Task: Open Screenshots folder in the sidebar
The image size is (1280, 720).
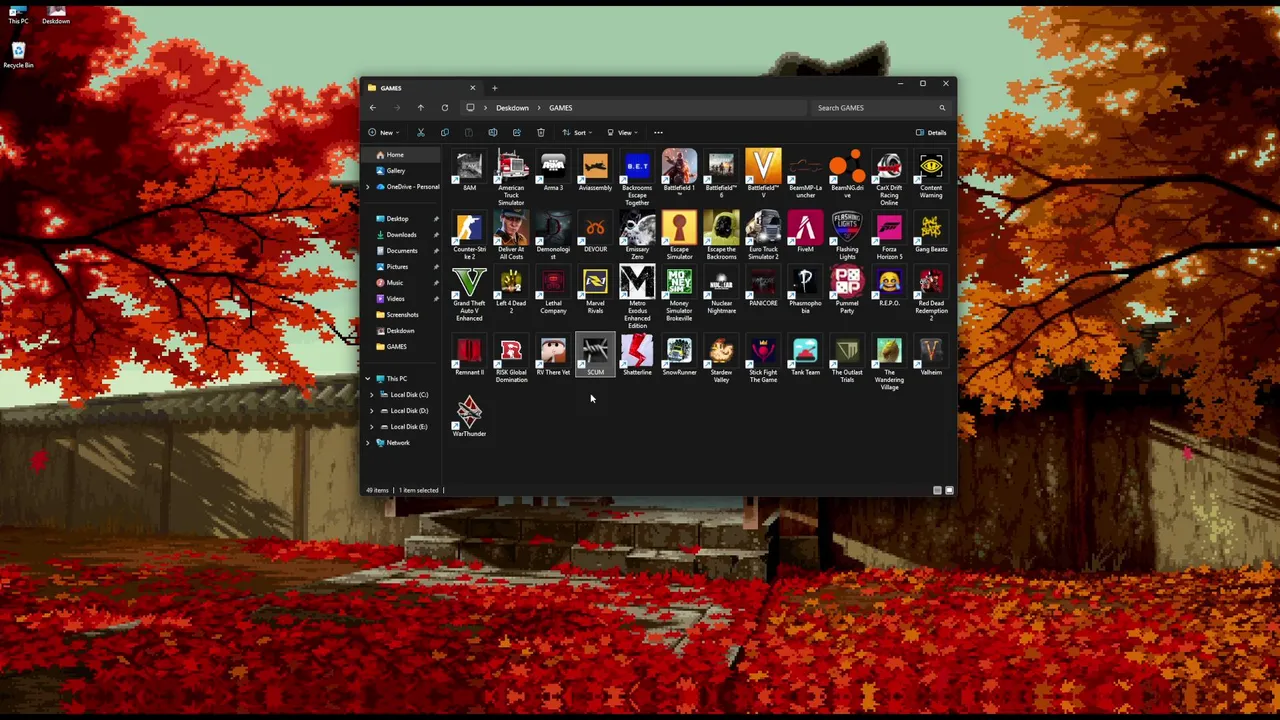Action: coord(402,315)
